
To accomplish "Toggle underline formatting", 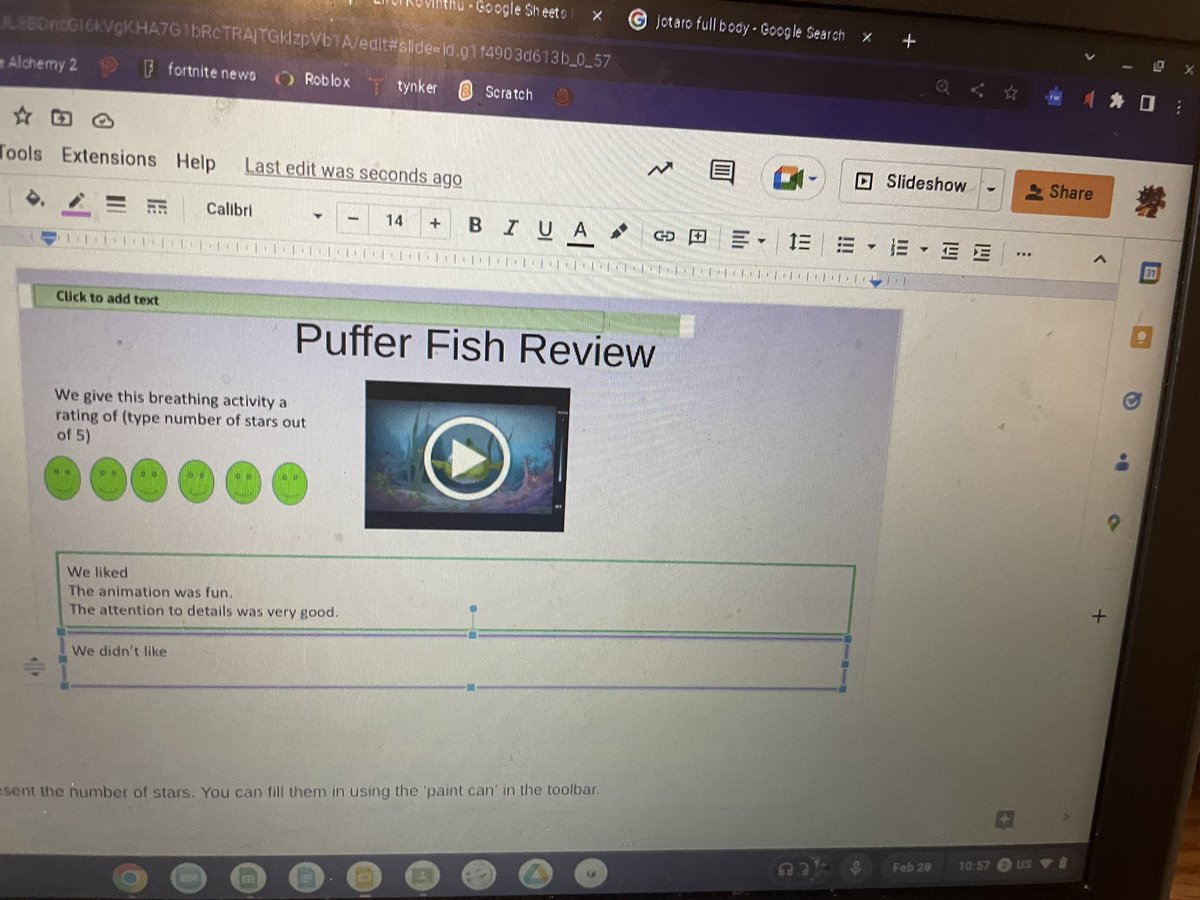I will [545, 230].
